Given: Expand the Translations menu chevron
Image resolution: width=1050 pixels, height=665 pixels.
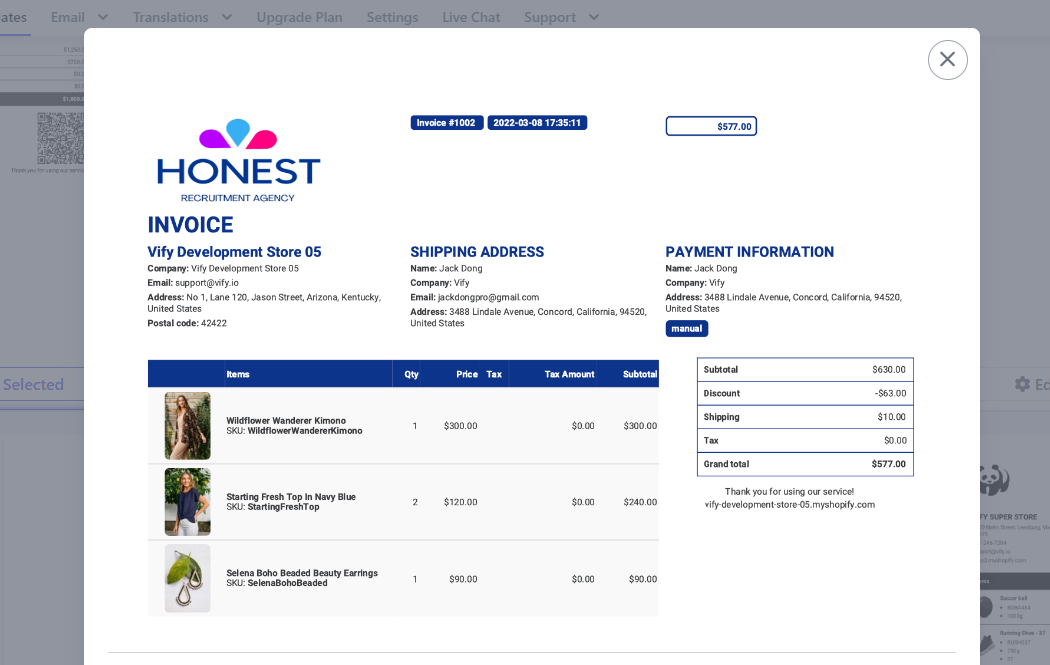Looking at the screenshot, I should [226, 17].
